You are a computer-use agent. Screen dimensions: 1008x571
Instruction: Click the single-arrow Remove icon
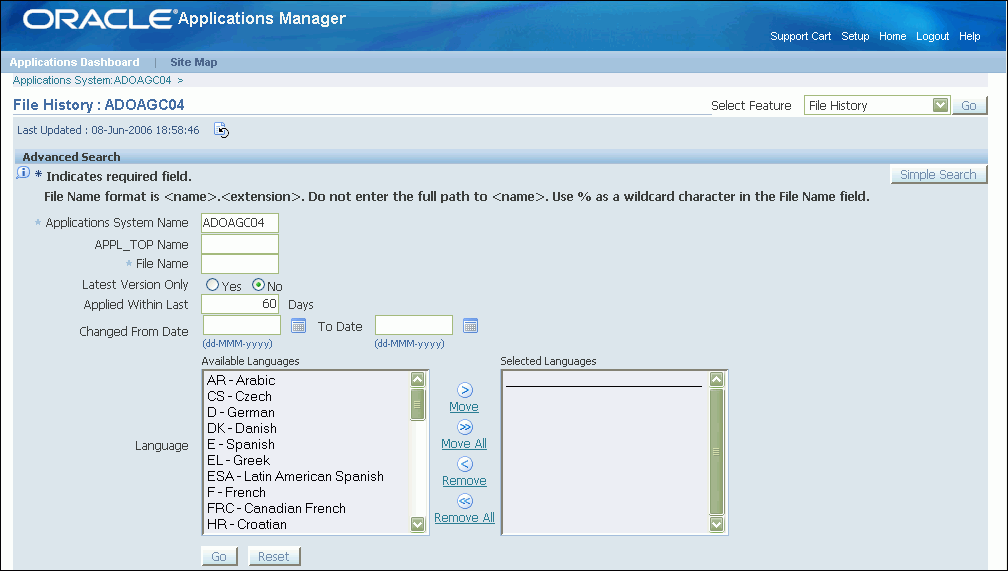point(465,464)
